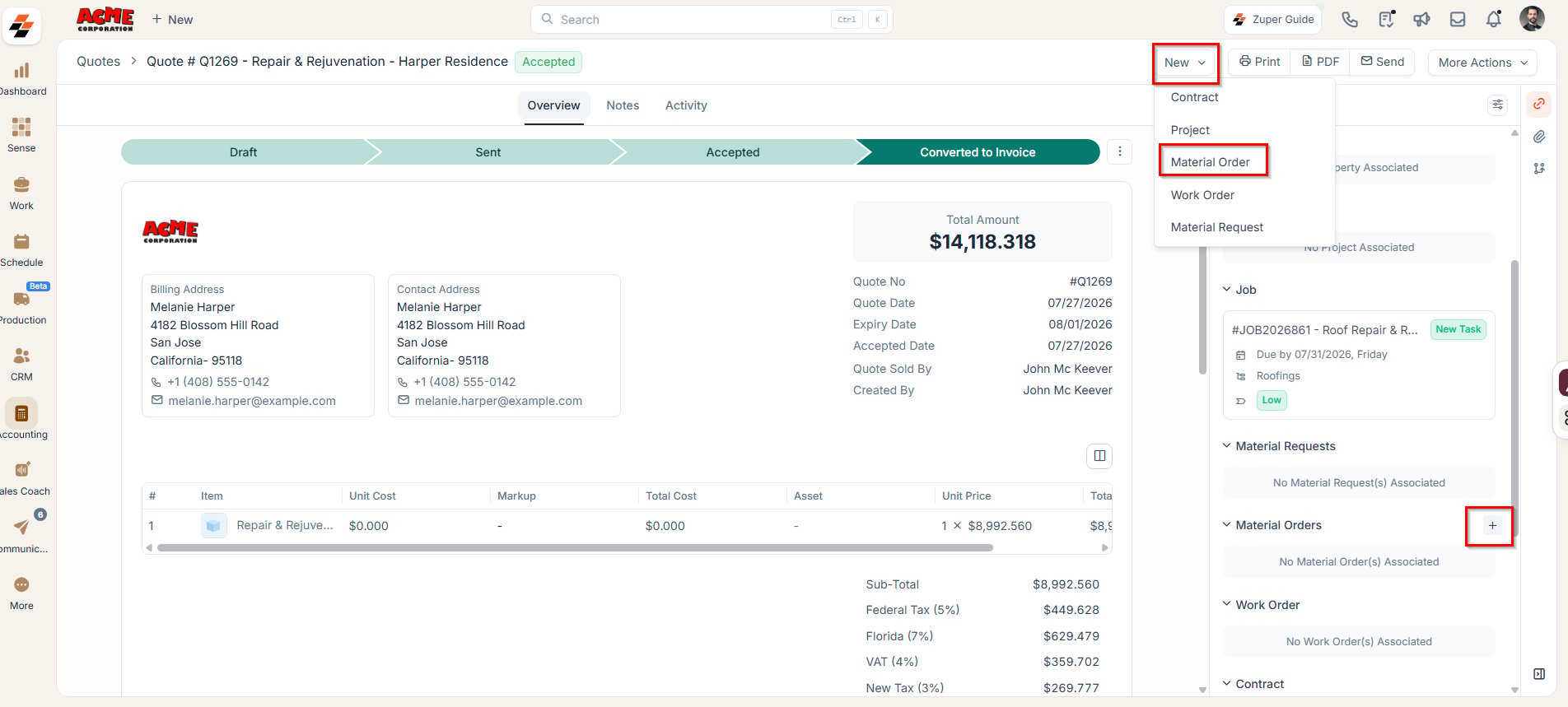The image size is (1568, 707).
Task: Click the PDF button
Action: (x=1320, y=62)
